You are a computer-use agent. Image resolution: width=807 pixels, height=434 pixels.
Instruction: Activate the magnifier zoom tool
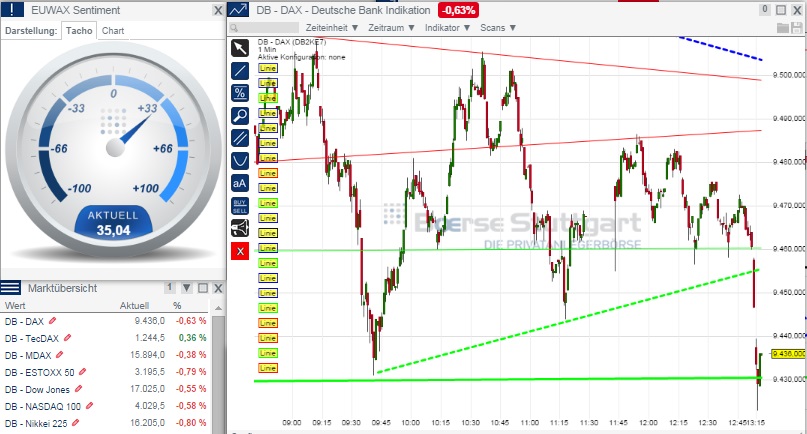point(240,116)
